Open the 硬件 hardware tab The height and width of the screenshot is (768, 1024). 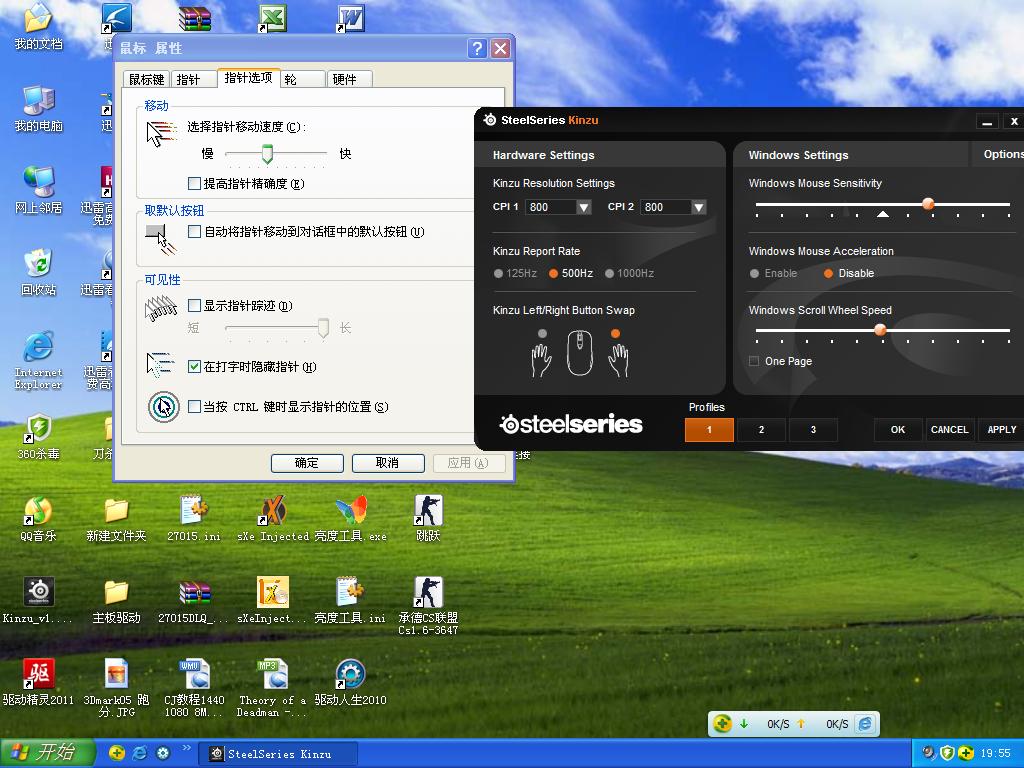349,79
